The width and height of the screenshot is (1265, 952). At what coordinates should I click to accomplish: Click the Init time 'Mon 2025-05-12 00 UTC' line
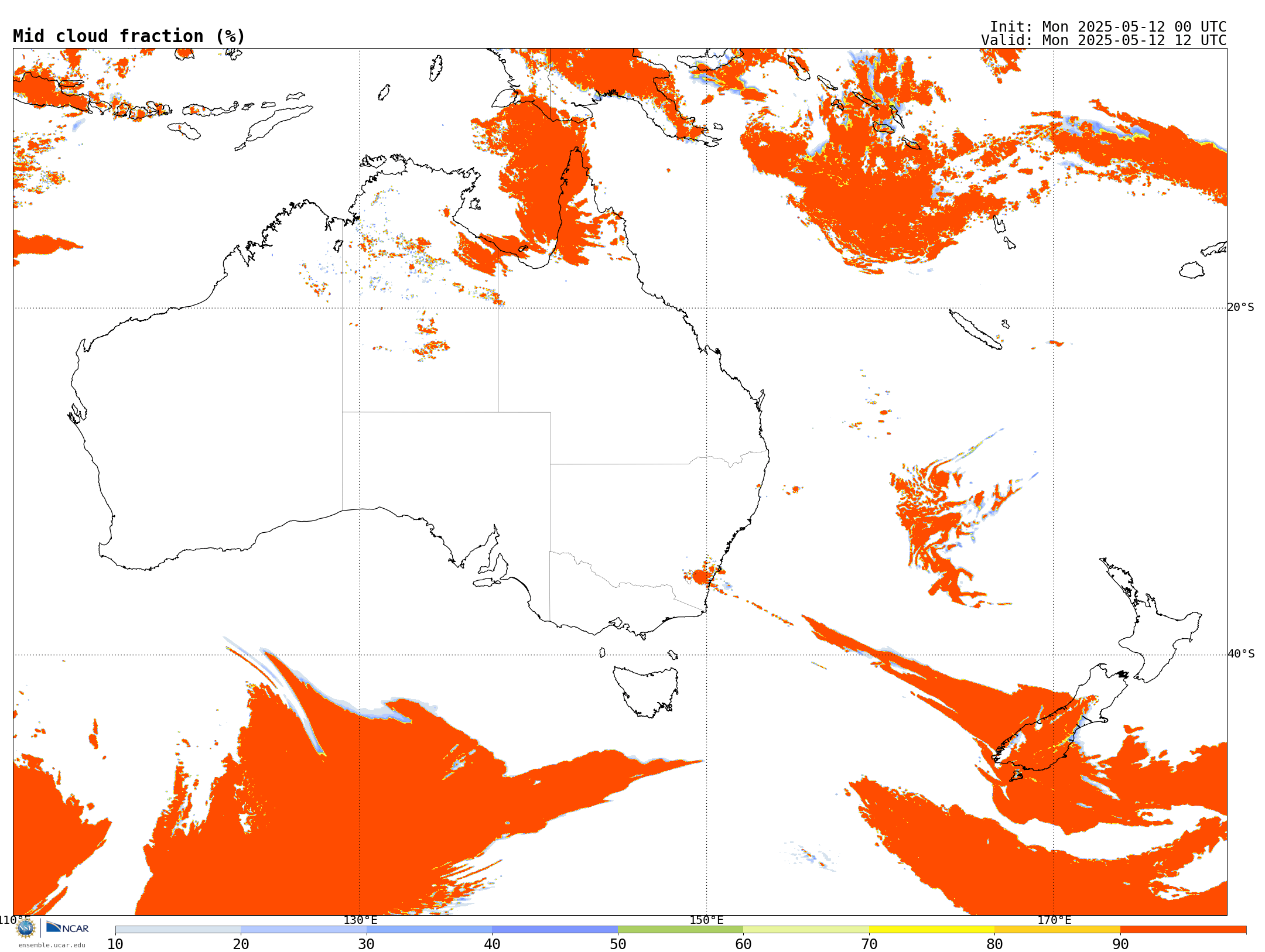(x=1108, y=26)
